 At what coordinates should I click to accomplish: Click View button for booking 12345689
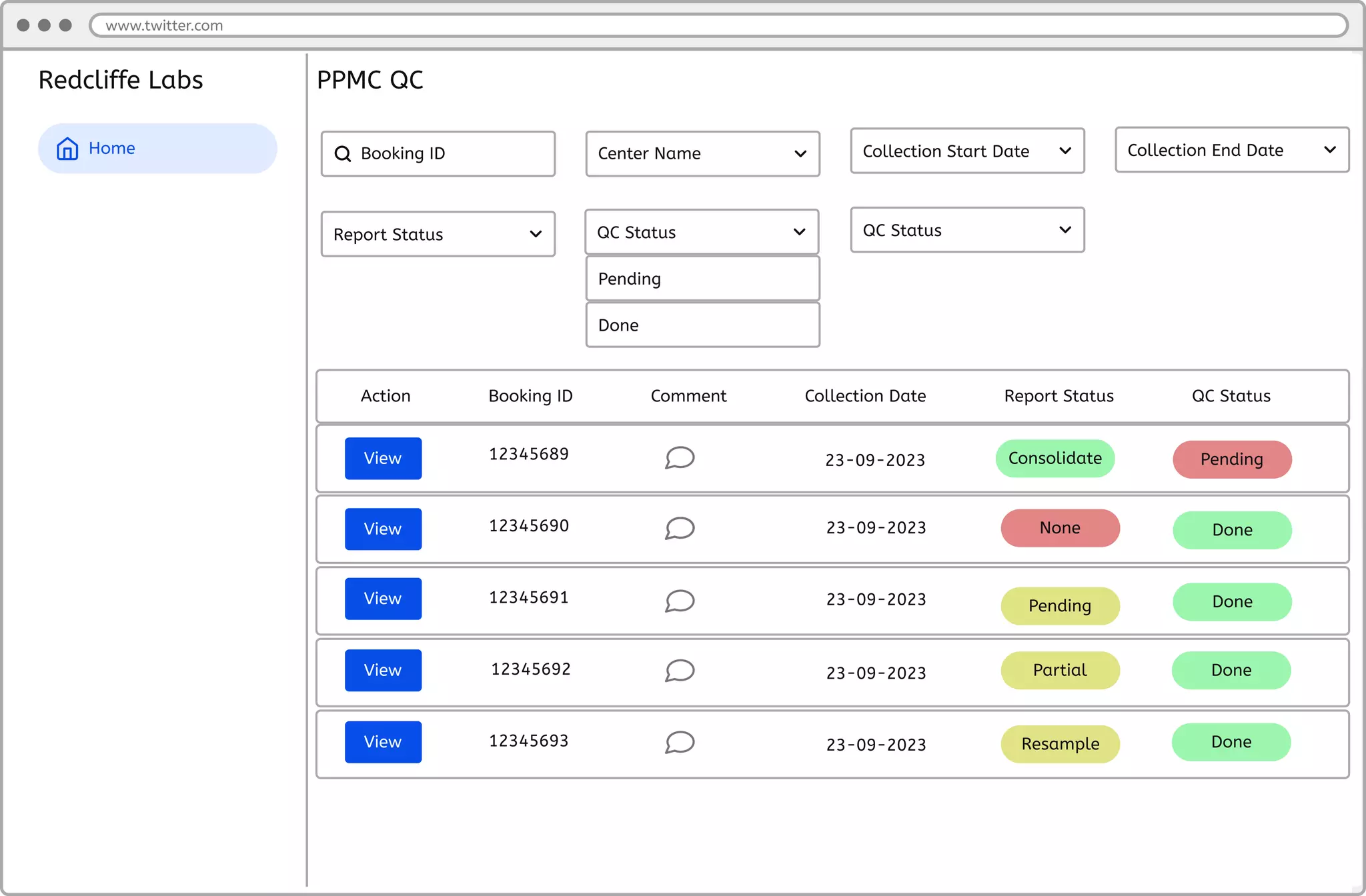pyautogui.click(x=383, y=459)
